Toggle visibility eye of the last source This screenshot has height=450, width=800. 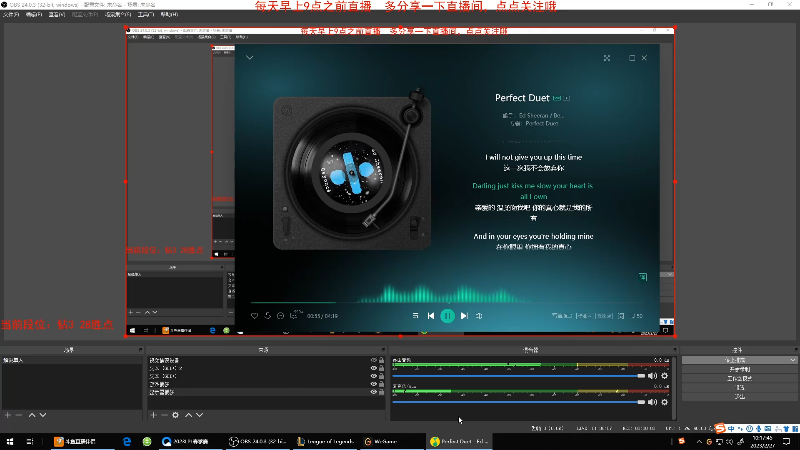[x=373, y=392]
